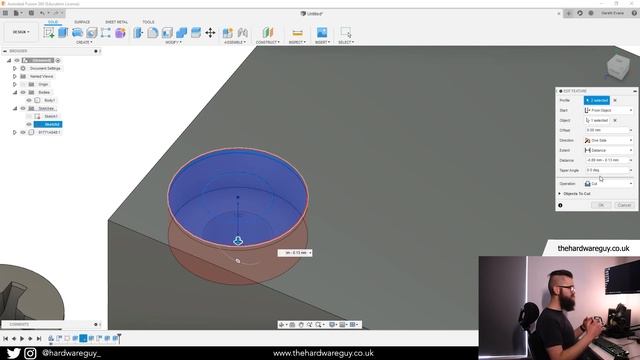Viewport: 640px width, 360px height.
Task: Select the Create Sketch tool
Action: [49, 33]
